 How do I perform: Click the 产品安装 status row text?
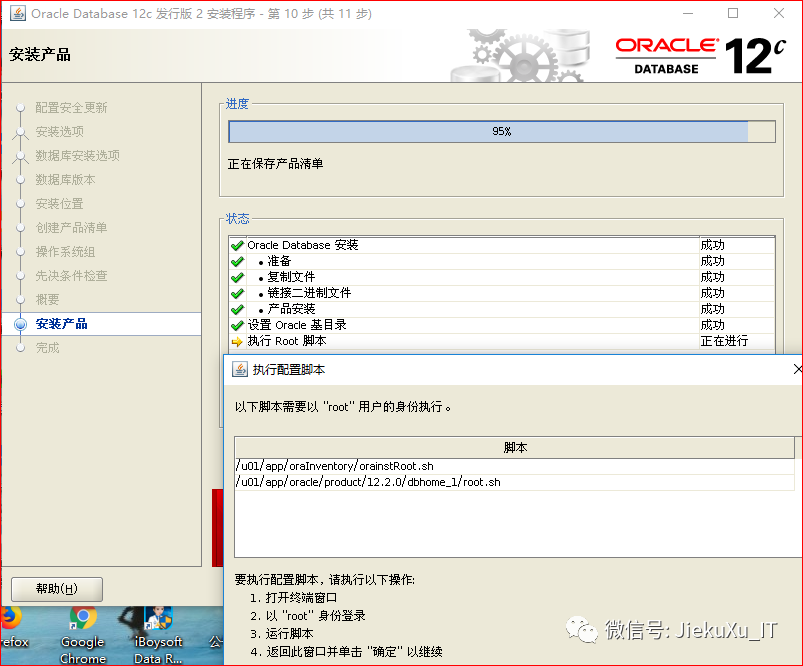(291, 309)
